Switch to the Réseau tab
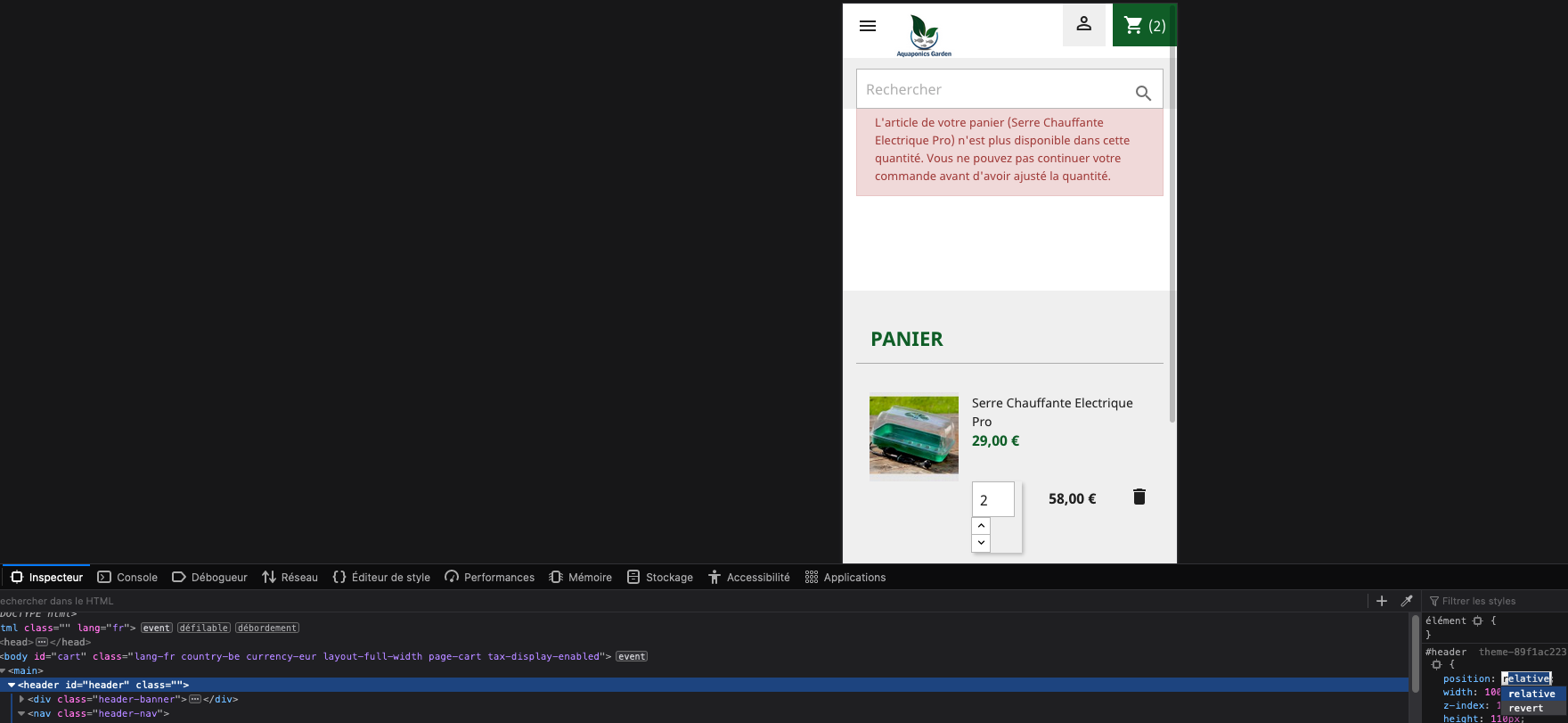The width and height of the screenshot is (1568, 723). coord(290,577)
